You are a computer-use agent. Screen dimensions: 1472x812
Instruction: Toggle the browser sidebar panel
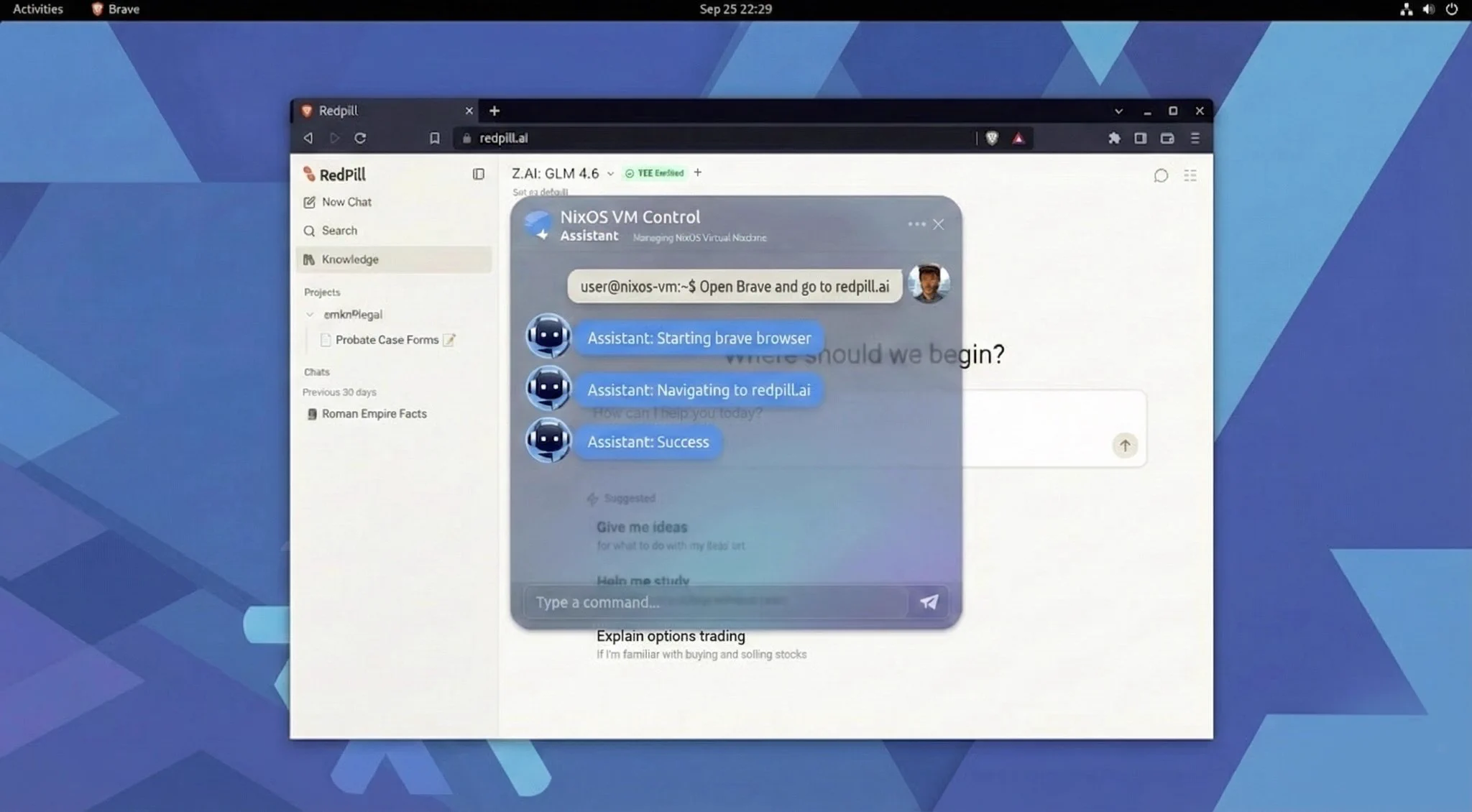(x=1140, y=138)
